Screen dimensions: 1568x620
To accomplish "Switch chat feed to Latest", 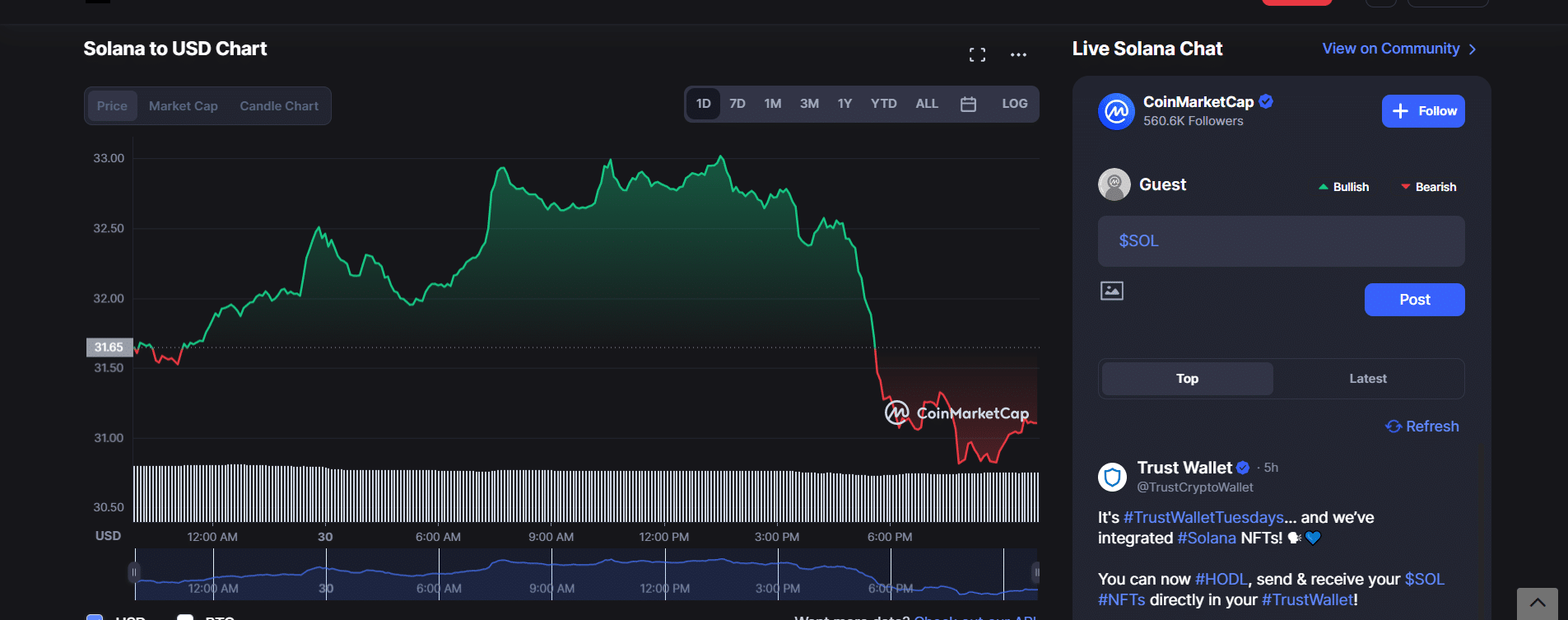I will 1368,379.
